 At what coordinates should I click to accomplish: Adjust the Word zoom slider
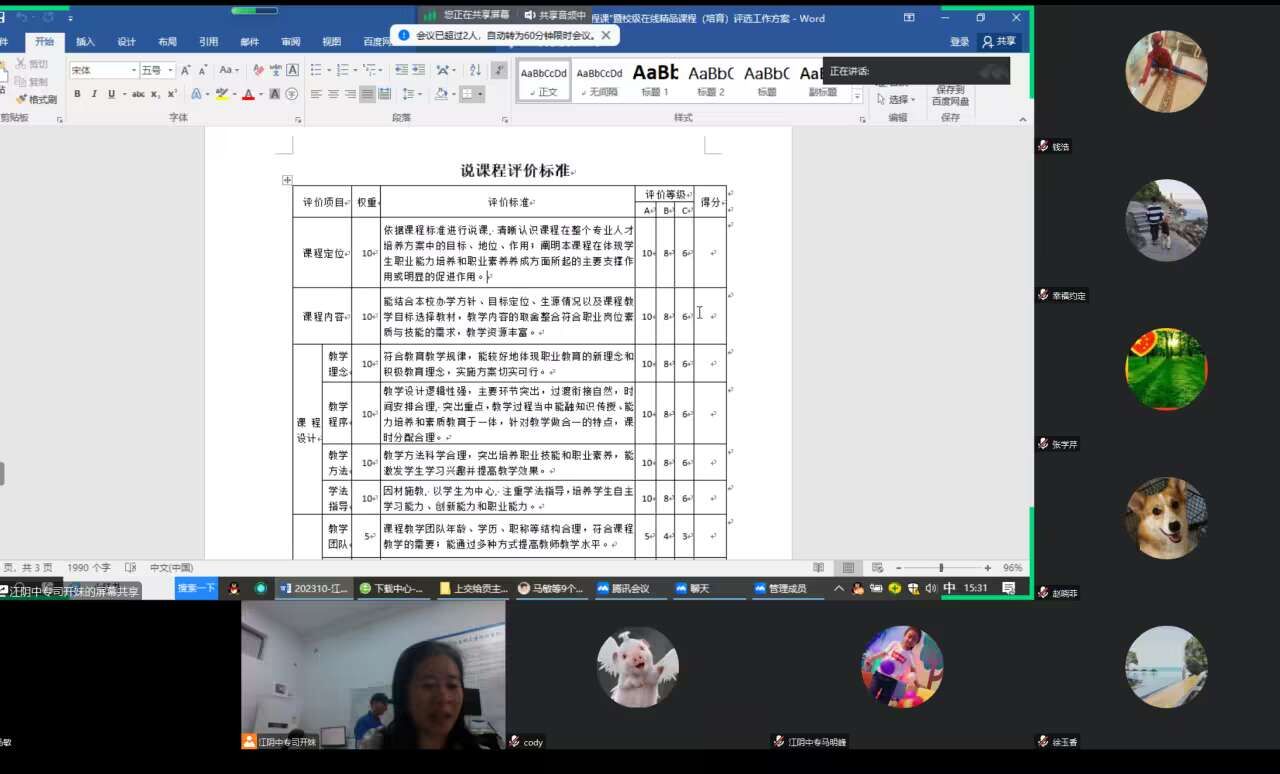coord(940,568)
